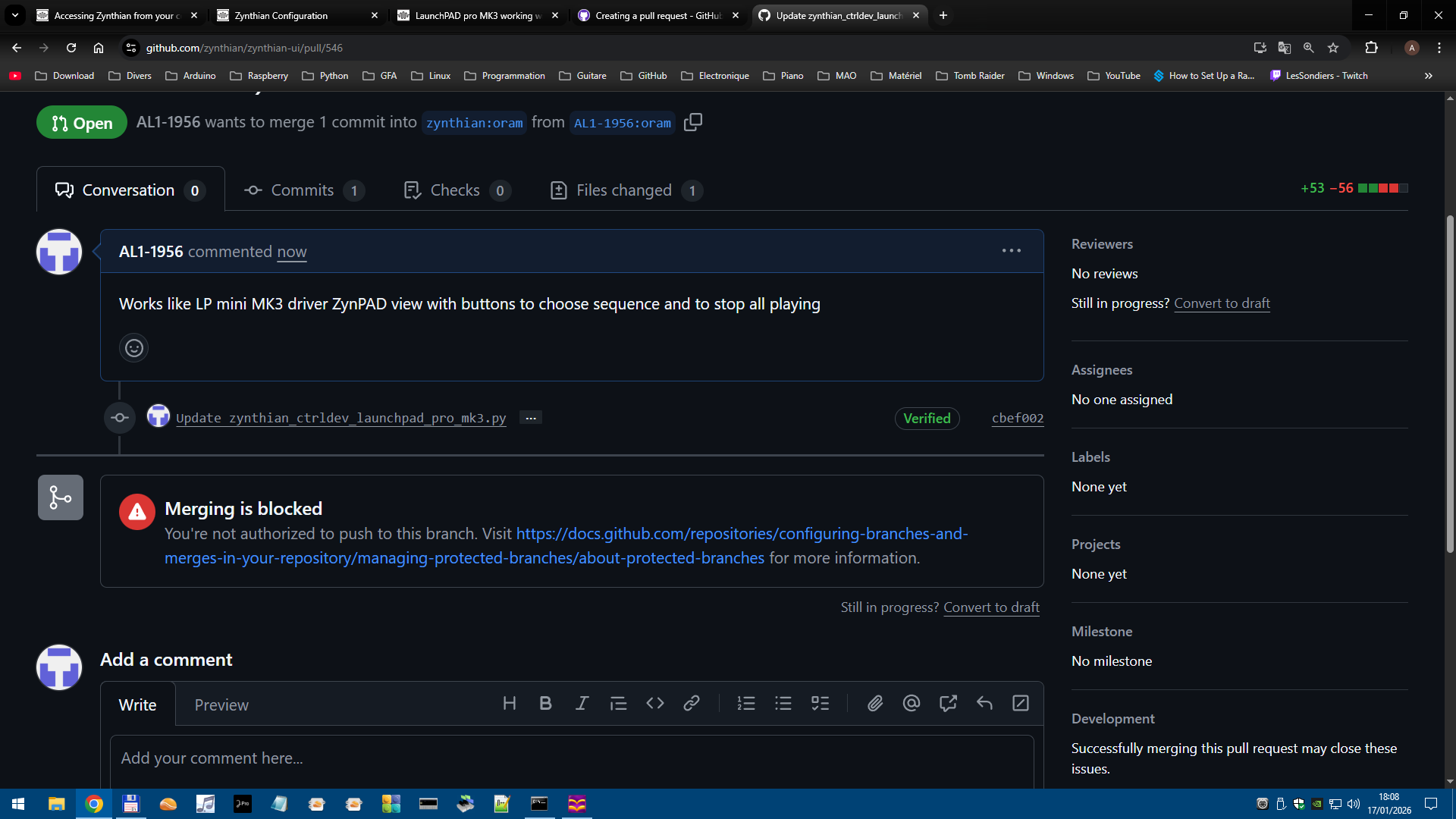Screen dimensions: 1456x819
Task: Open the commit hash cbef002 link
Action: [1018, 419]
